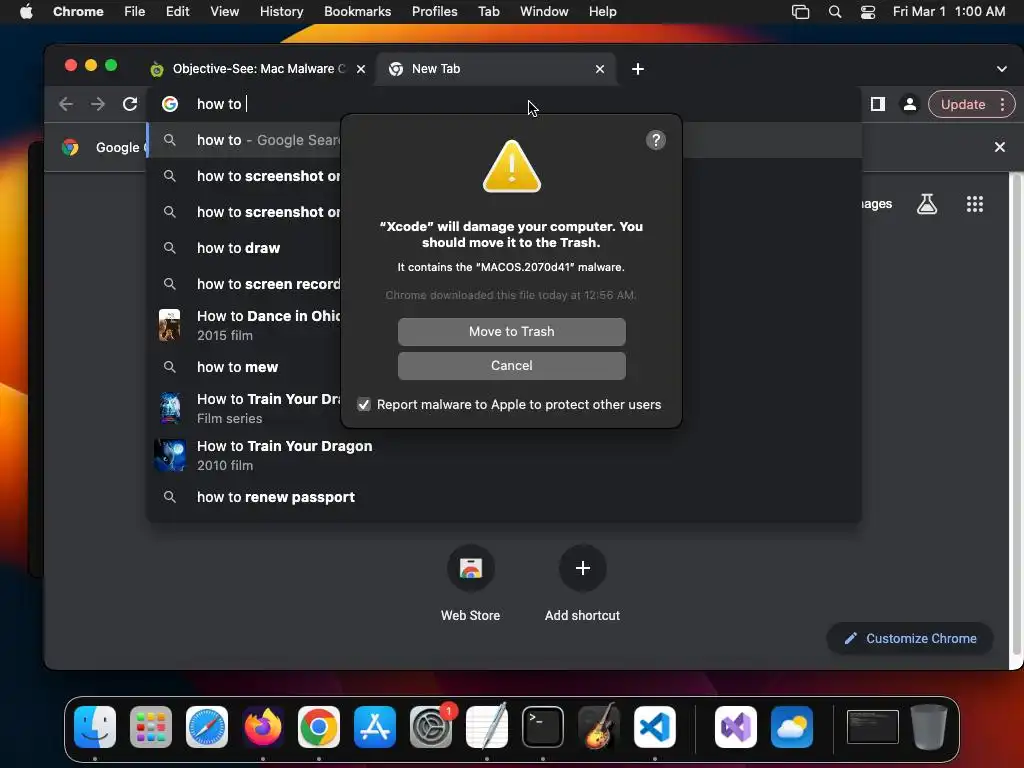Open TextEdit from the Dock
This screenshot has width=1024, height=768.
(487, 726)
